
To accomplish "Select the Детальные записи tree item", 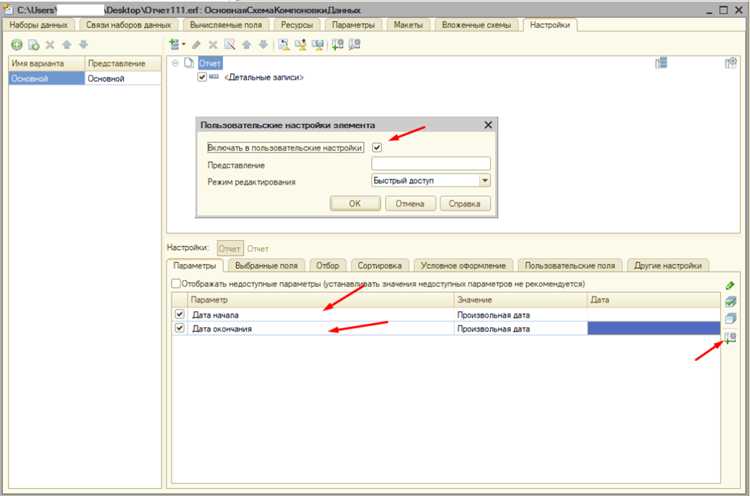I will [x=264, y=77].
